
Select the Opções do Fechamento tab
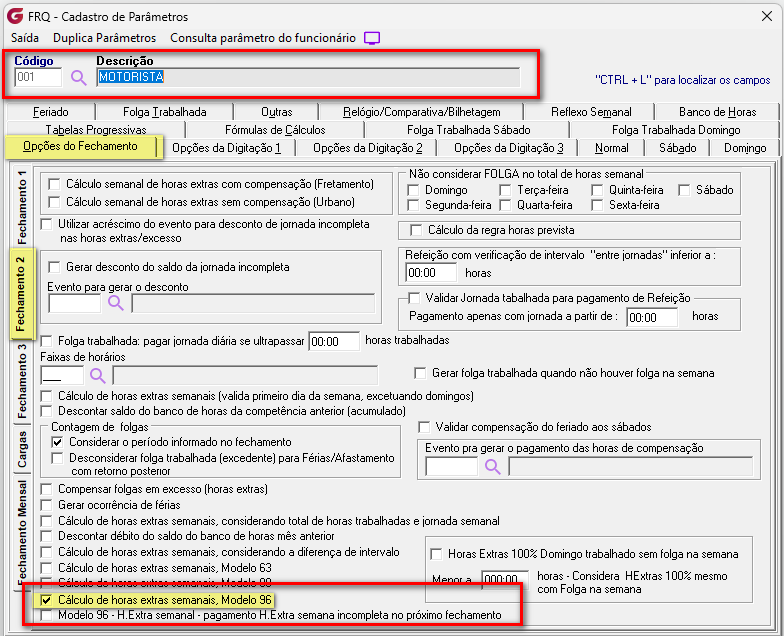(80, 146)
